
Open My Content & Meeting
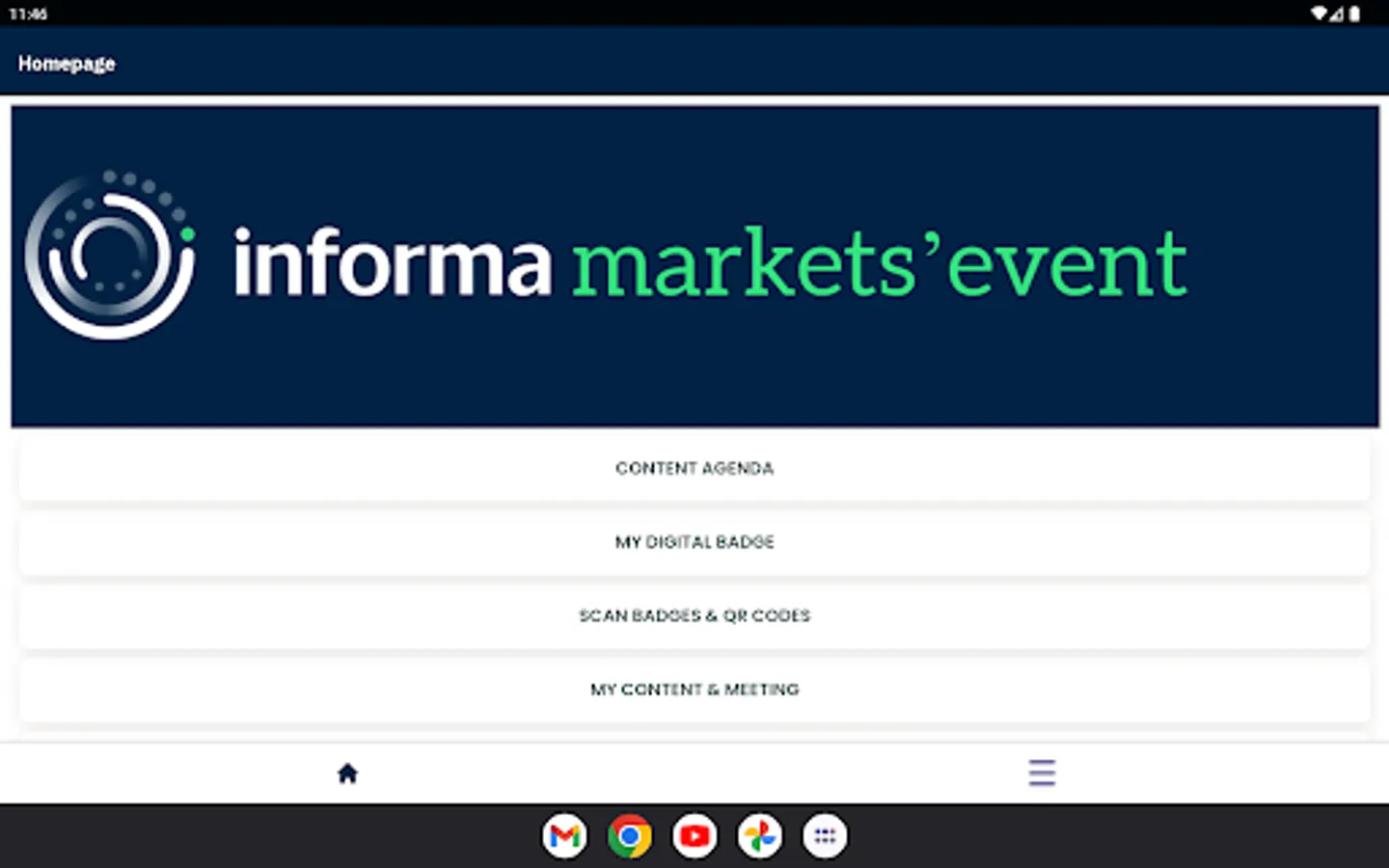pos(694,690)
